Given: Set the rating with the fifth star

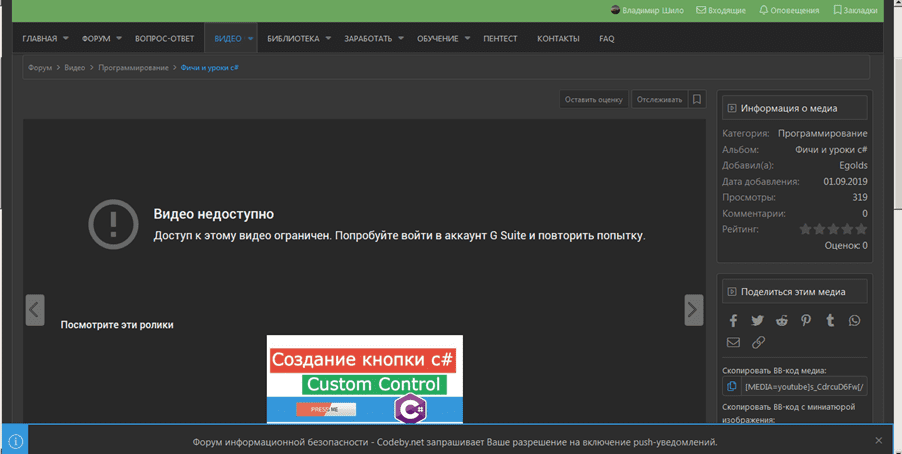Looking at the screenshot, I should coord(861,229).
